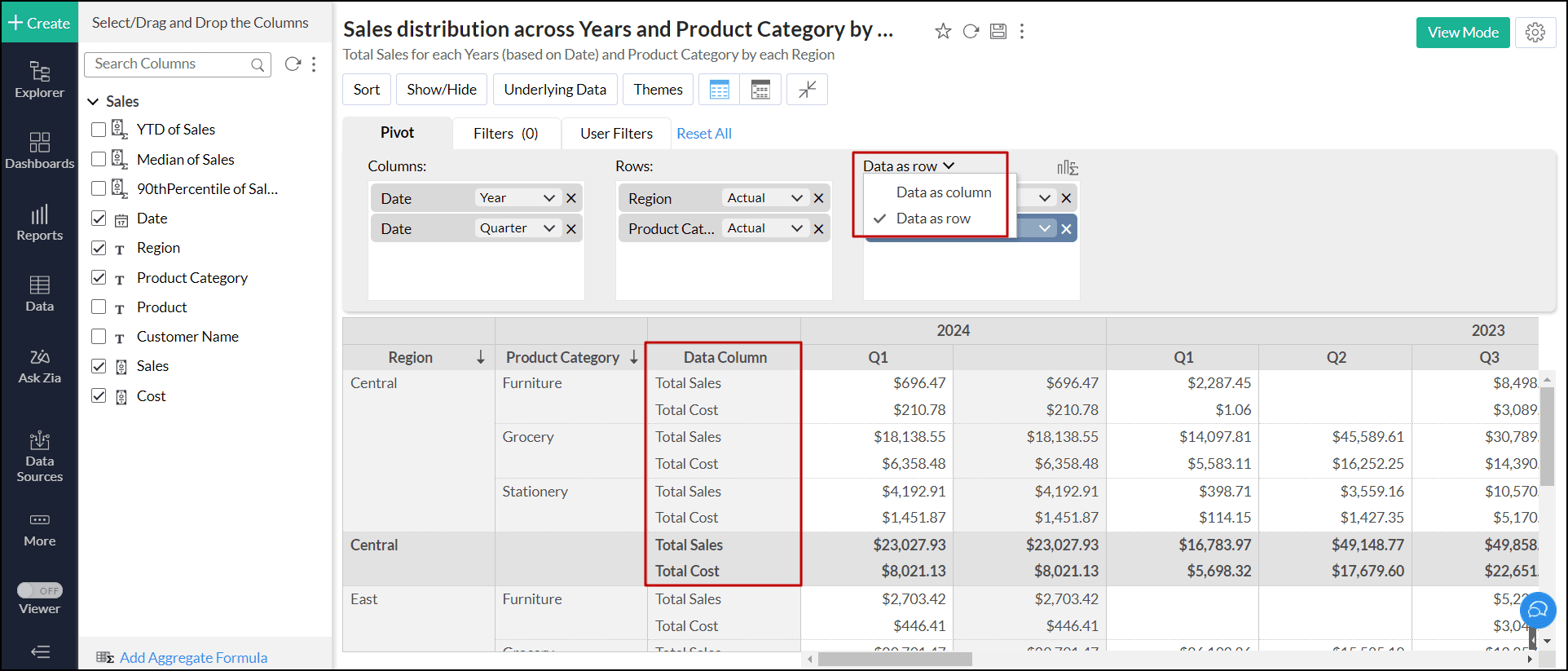Image resolution: width=1568 pixels, height=671 pixels.
Task: Click the View Mode button
Action: [1462, 33]
